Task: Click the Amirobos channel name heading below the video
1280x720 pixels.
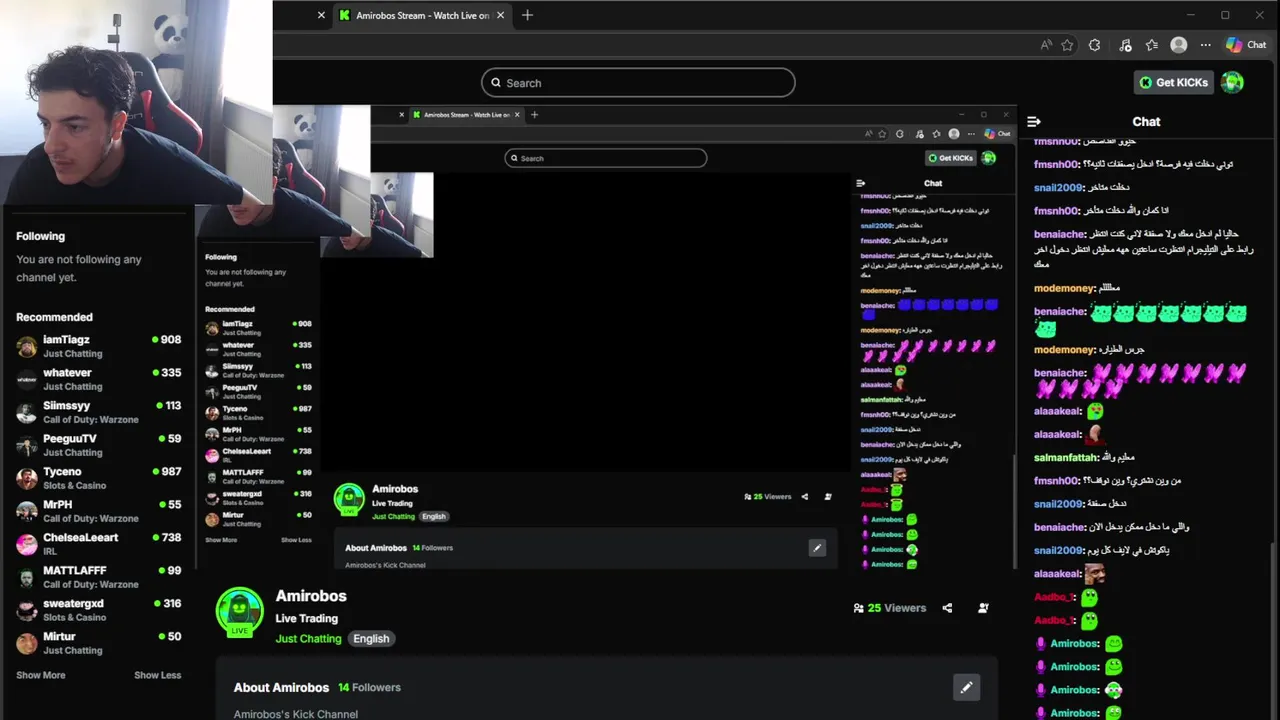Action: click(311, 596)
